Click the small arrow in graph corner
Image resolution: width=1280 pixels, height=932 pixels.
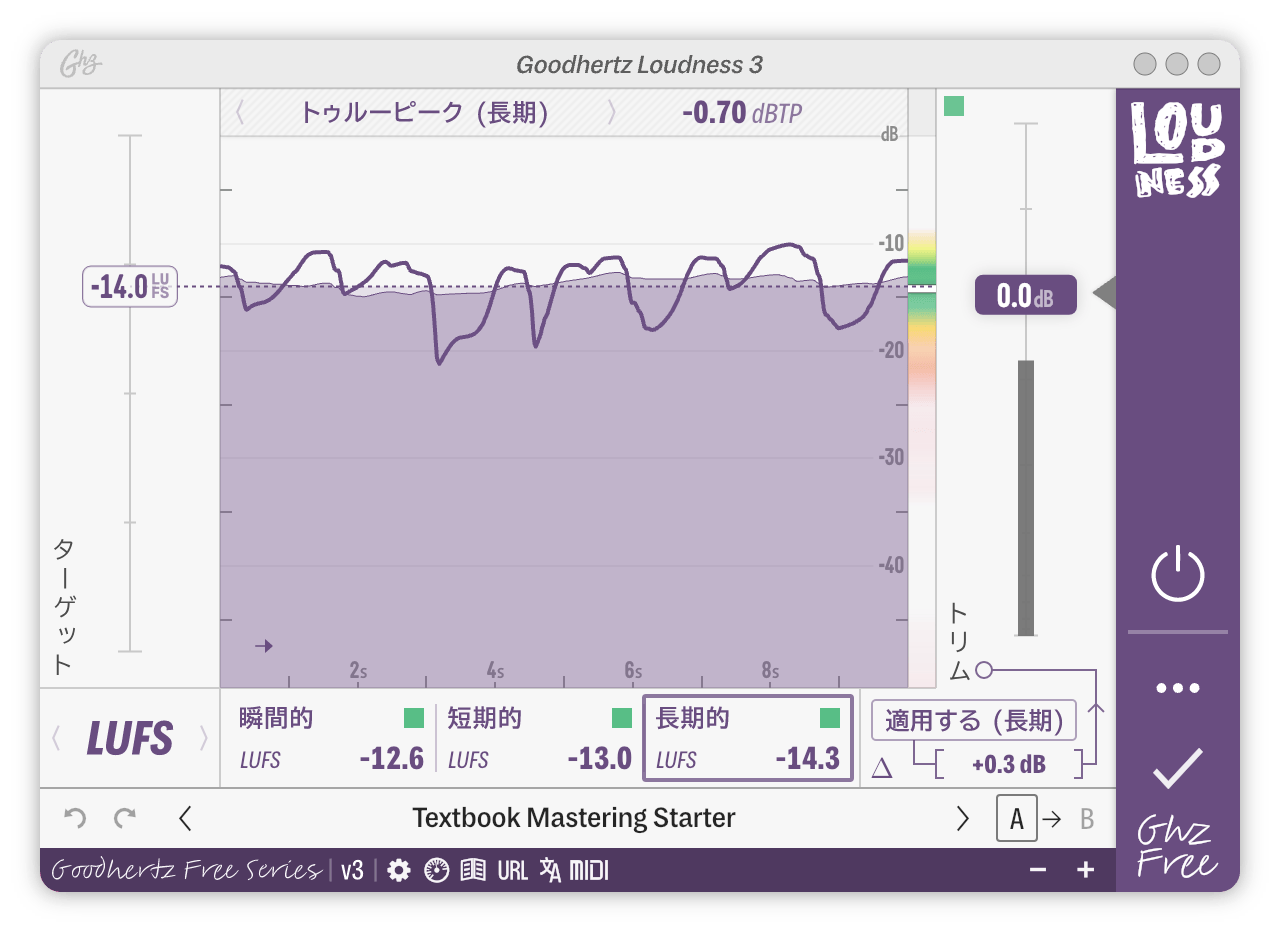[x=264, y=646]
